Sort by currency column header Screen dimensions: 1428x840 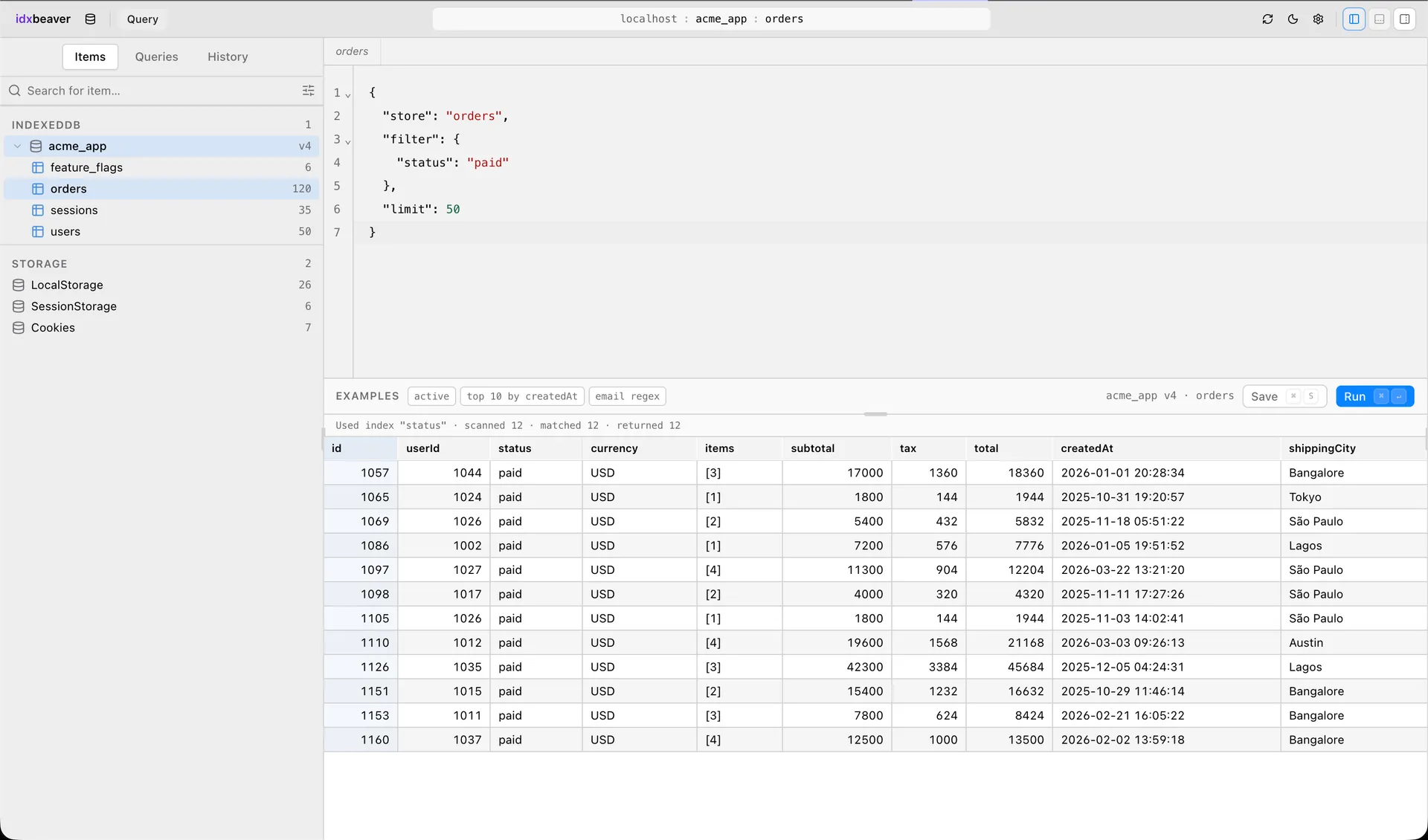(639, 448)
